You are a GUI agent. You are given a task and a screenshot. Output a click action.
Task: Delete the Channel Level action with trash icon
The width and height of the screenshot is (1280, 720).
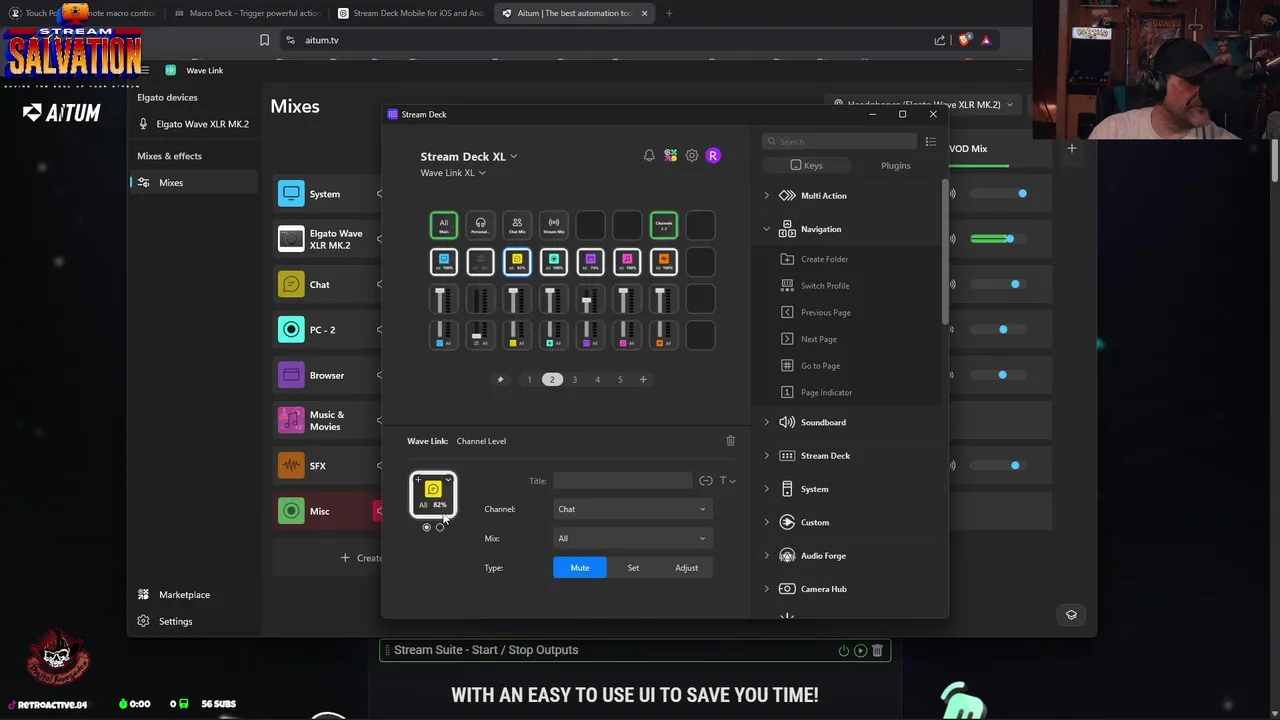pos(730,441)
